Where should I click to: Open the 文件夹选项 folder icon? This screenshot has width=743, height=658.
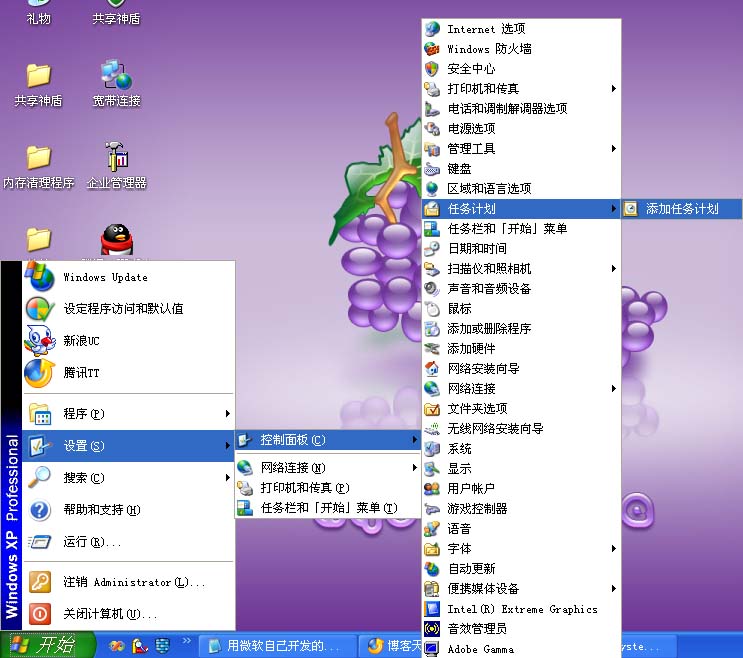(432, 408)
